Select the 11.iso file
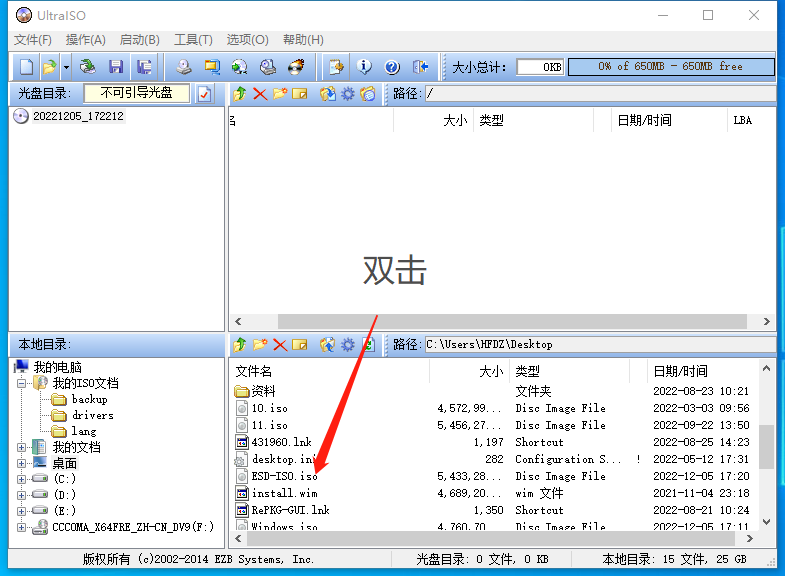 269,425
